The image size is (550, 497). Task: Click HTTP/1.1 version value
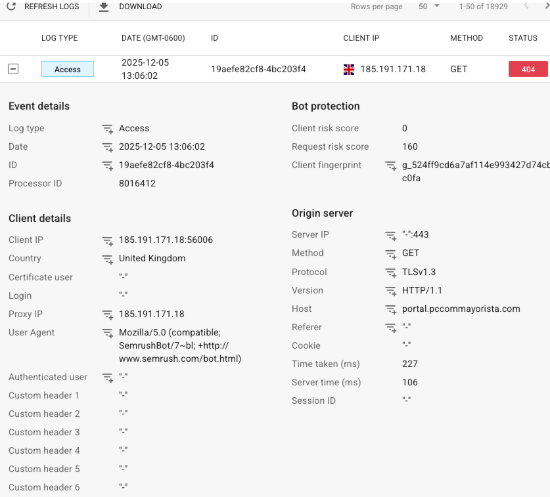(422, 290)
